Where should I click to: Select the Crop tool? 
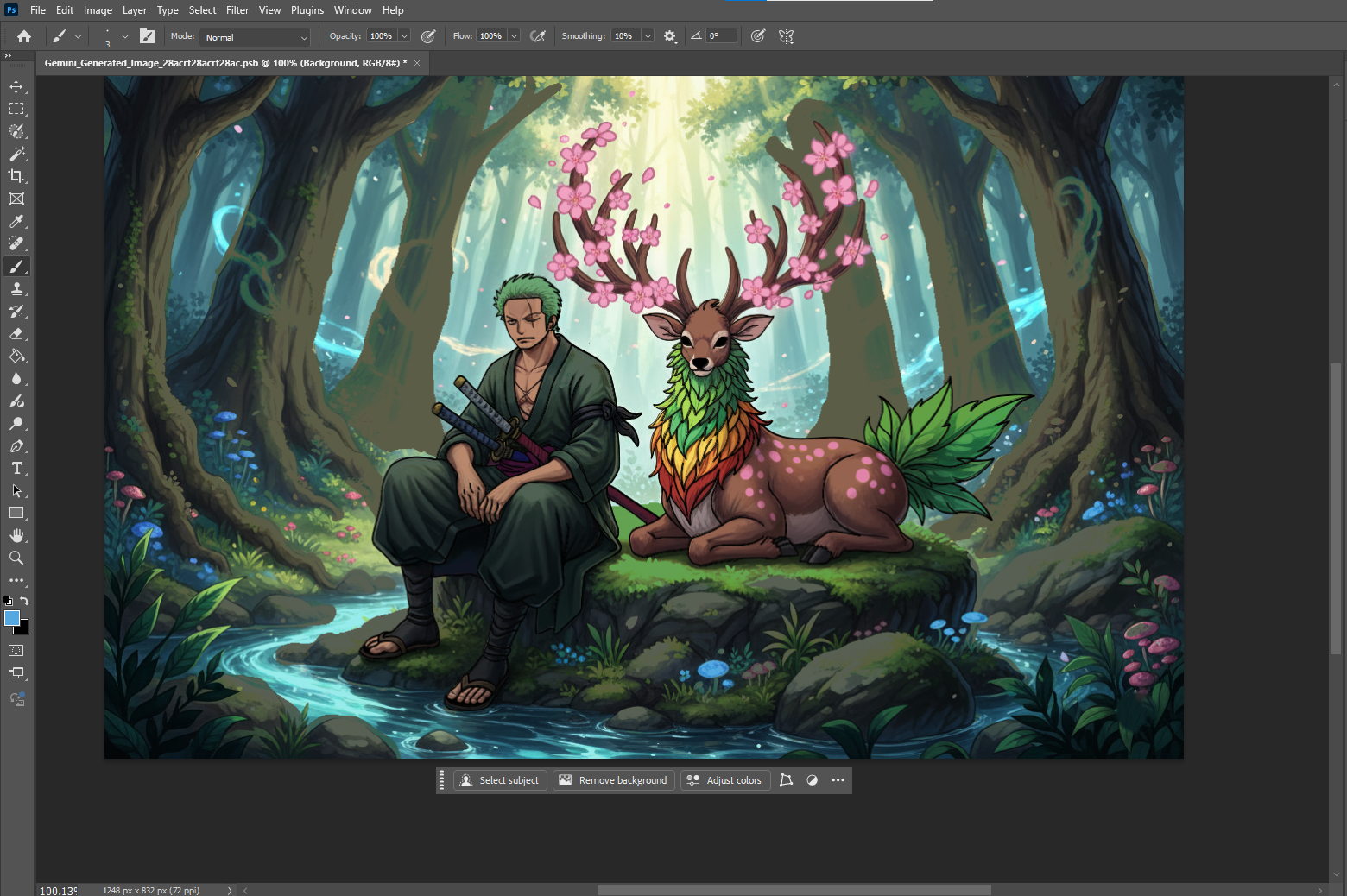16,176
